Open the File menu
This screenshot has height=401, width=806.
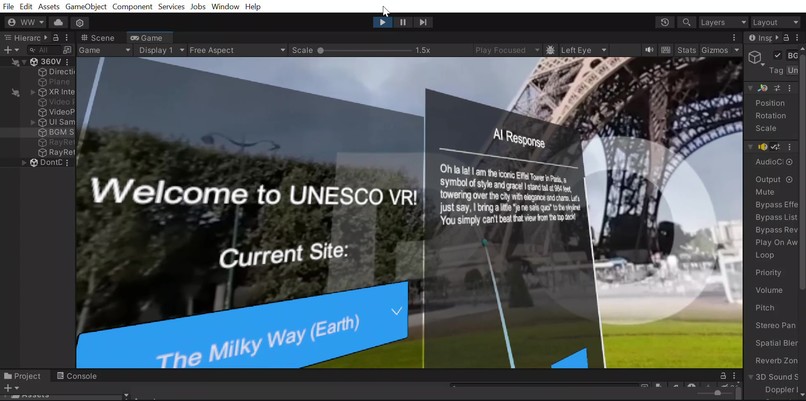pyautogui.click(x=8, y=7)
